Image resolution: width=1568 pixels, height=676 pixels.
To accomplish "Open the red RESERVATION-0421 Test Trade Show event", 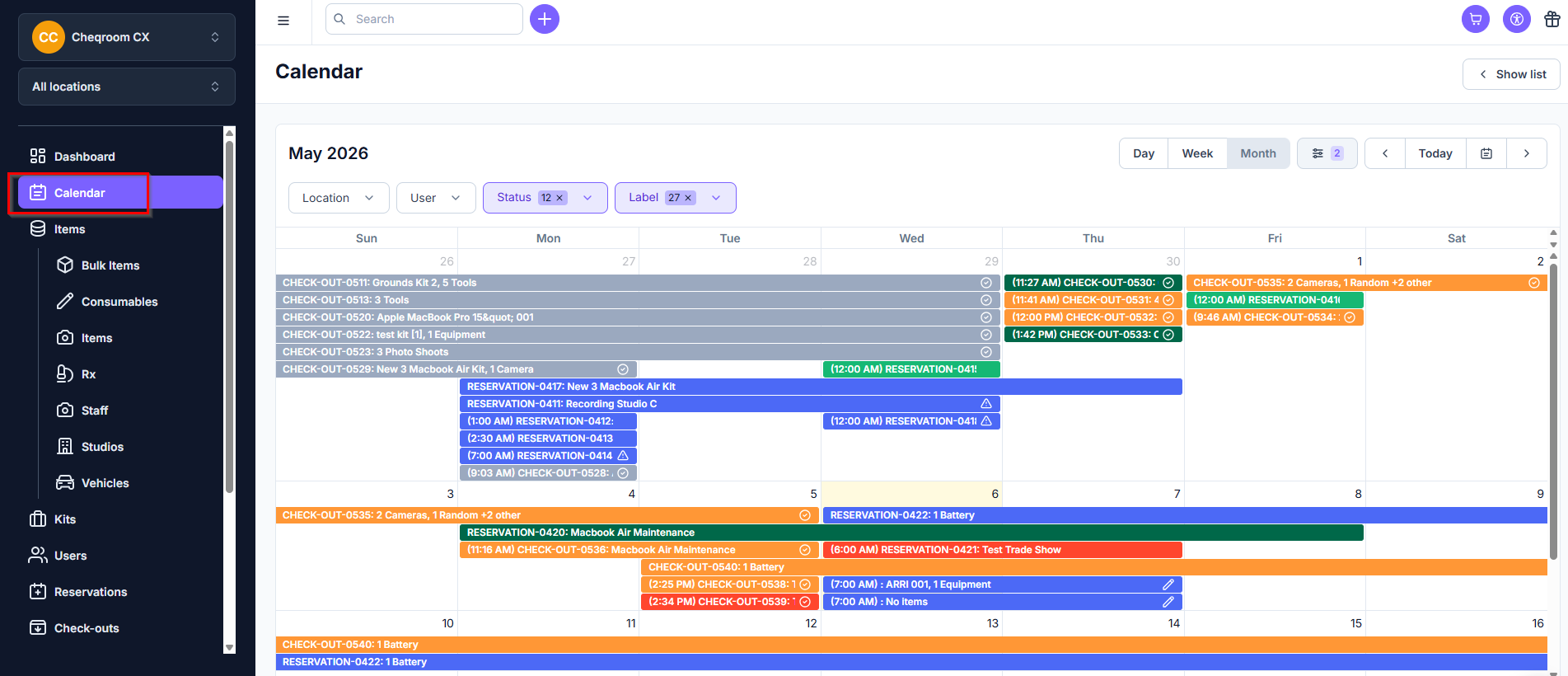I will click(x=1002, y=550).
